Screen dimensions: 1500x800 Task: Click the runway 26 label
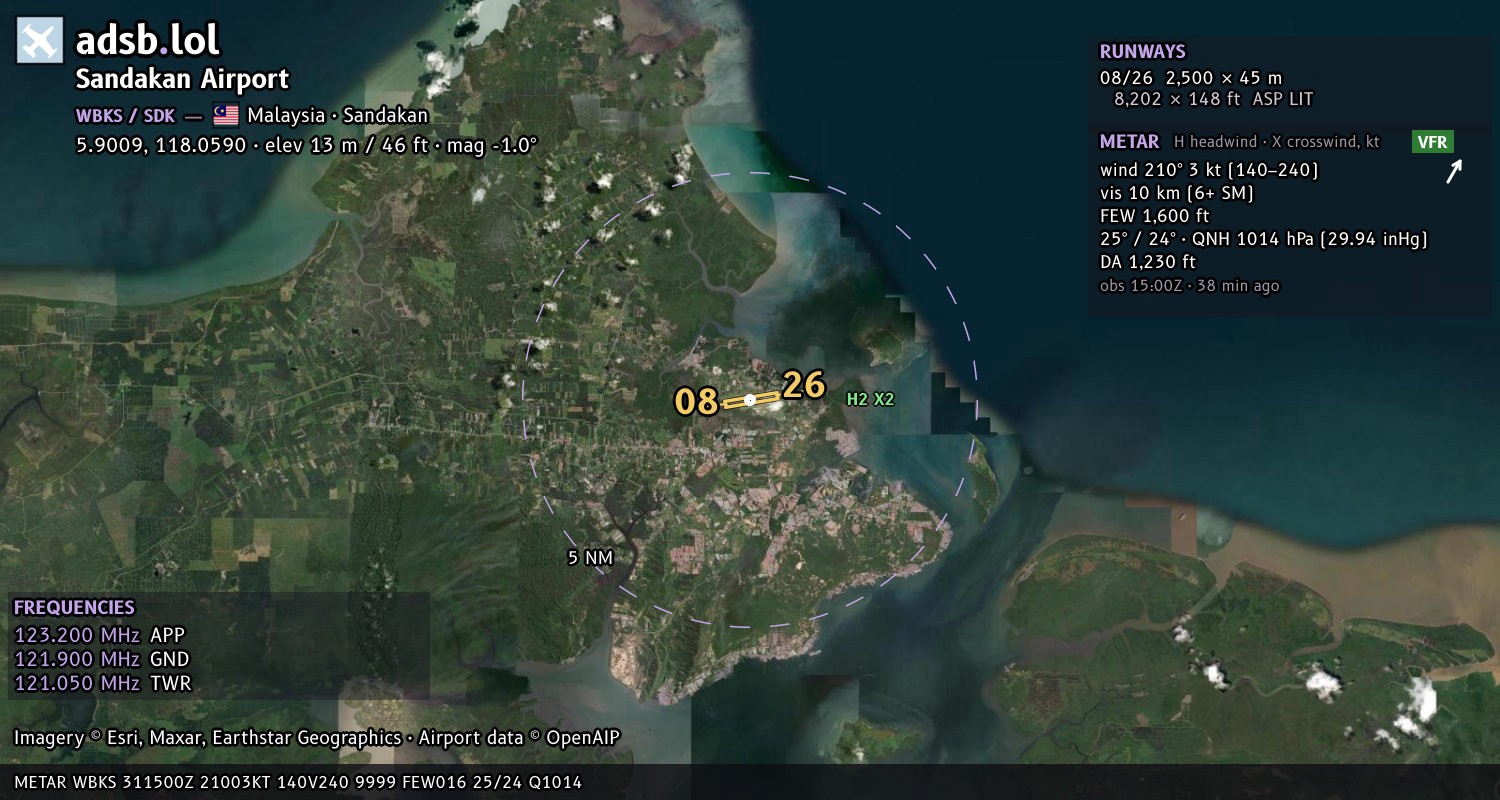(x=804, y=385)
